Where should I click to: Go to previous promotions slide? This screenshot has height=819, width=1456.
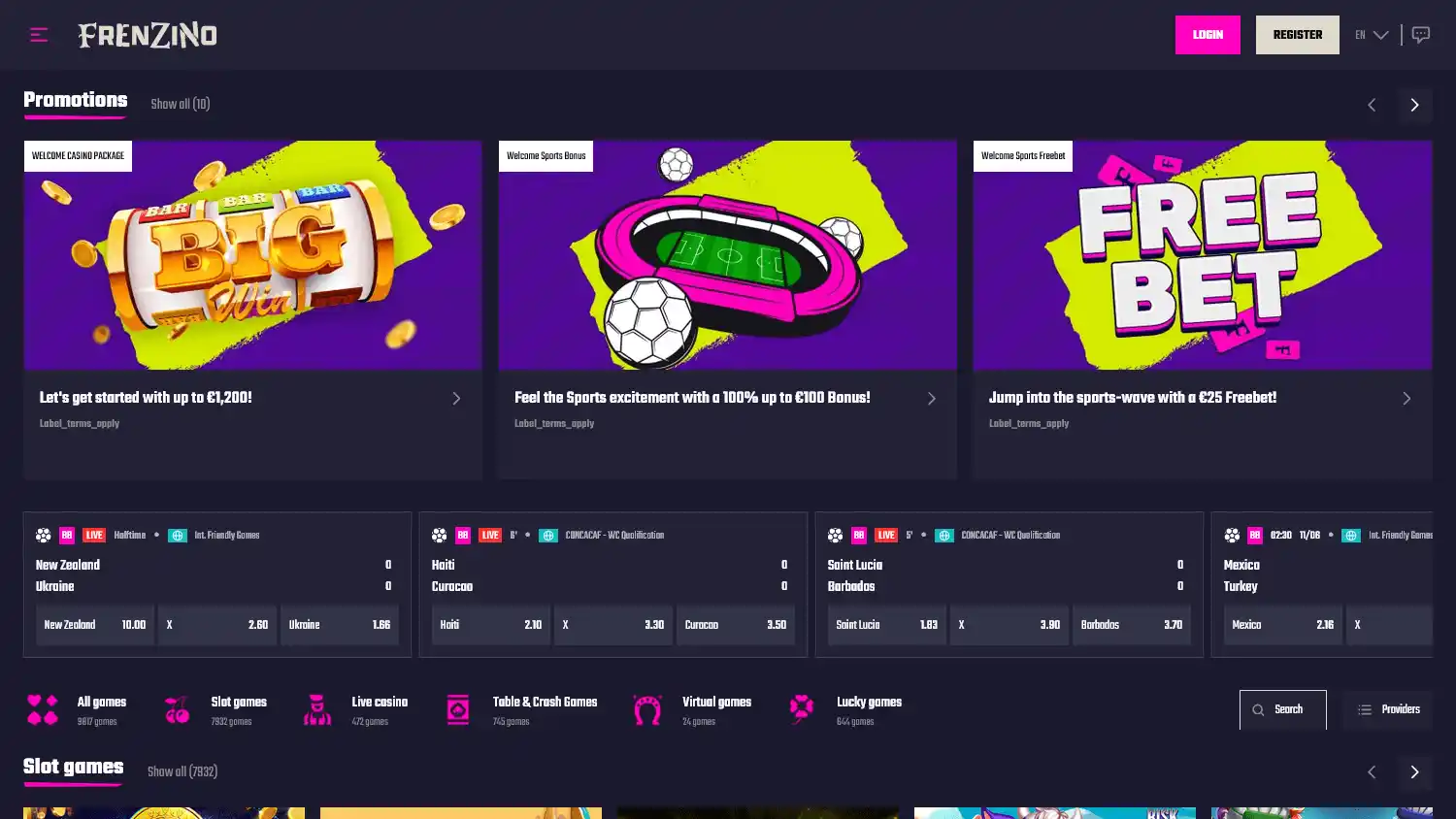pos(1372,105)
